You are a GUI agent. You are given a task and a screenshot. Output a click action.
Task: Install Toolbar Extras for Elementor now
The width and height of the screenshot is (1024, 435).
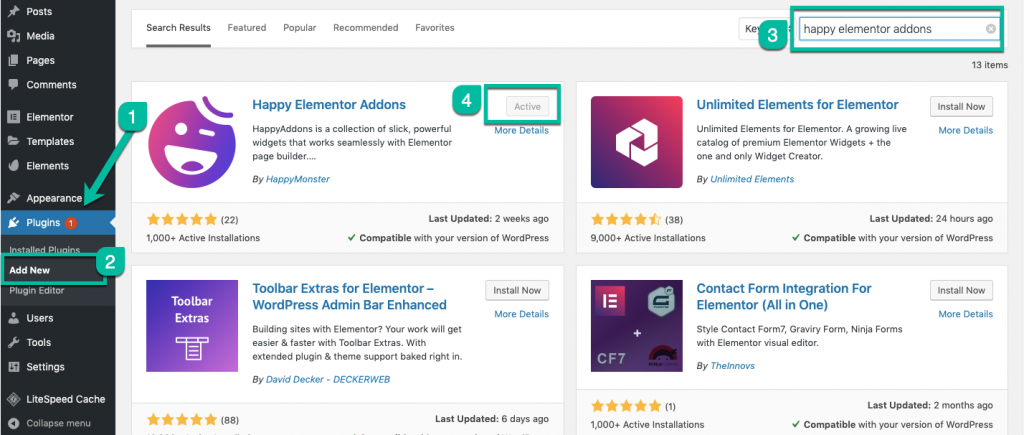(x=517, y=291)
